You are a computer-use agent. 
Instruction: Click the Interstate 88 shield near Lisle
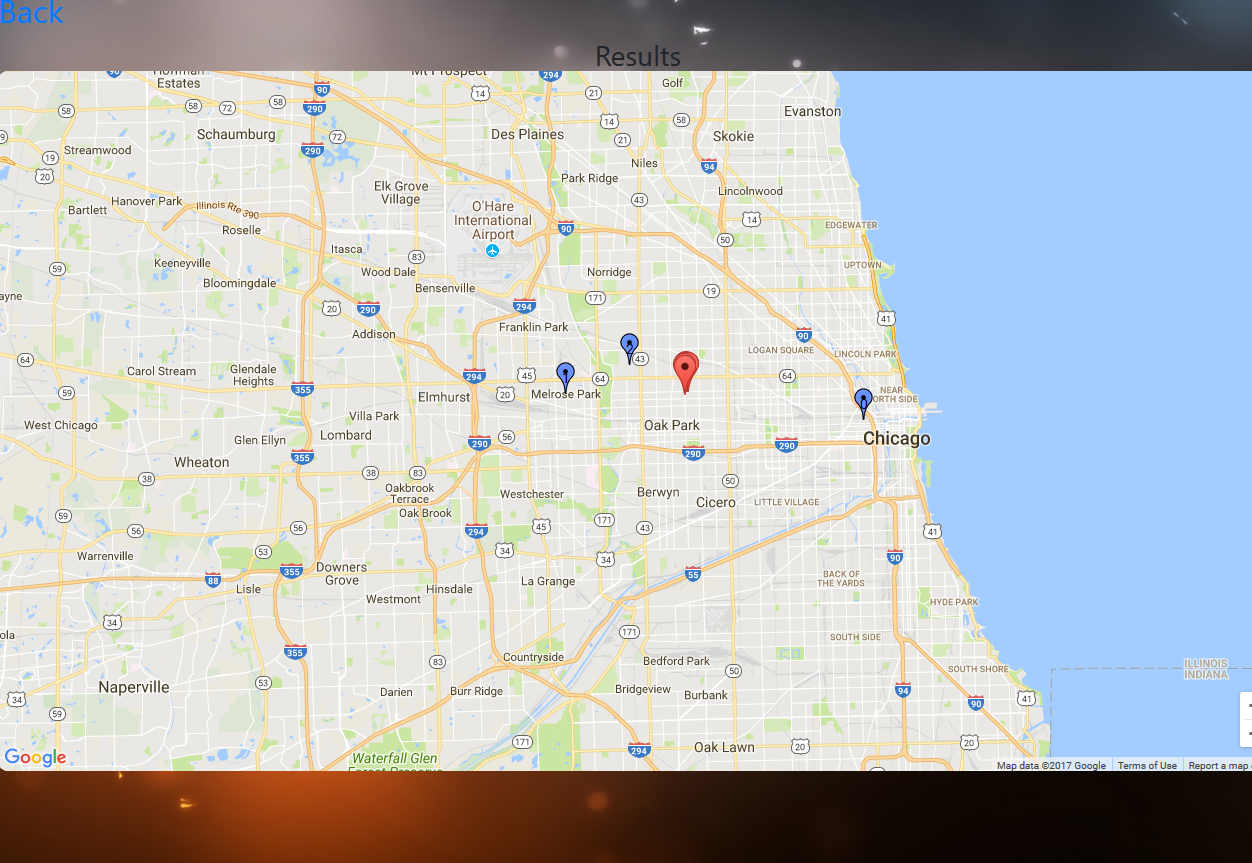pyautogui.click(x=212, y=579)
